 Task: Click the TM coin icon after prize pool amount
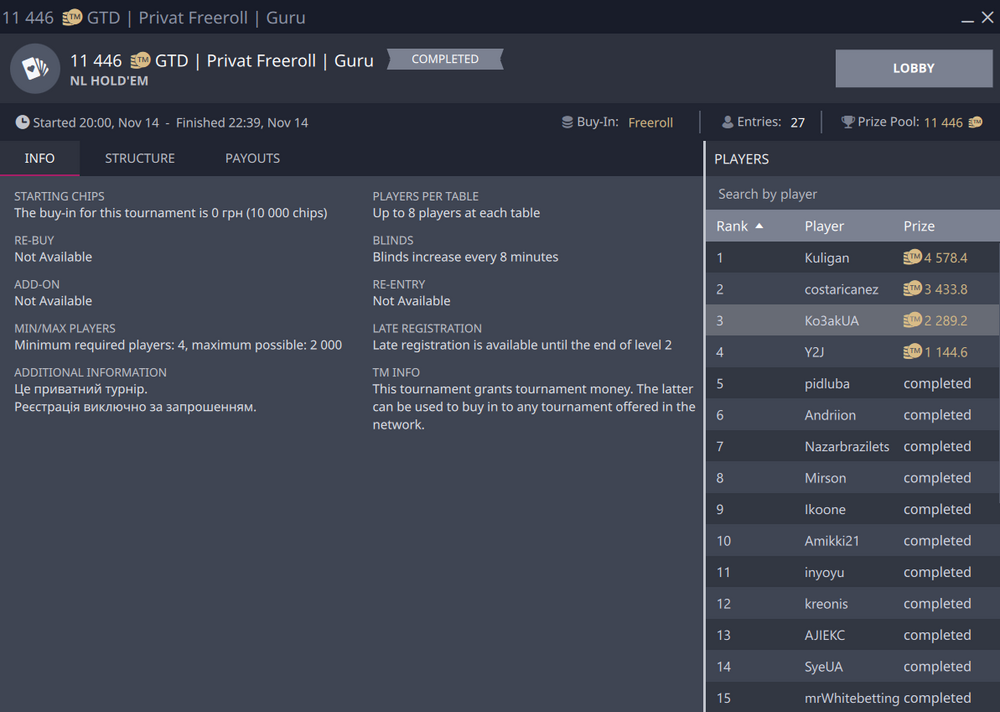975,122
